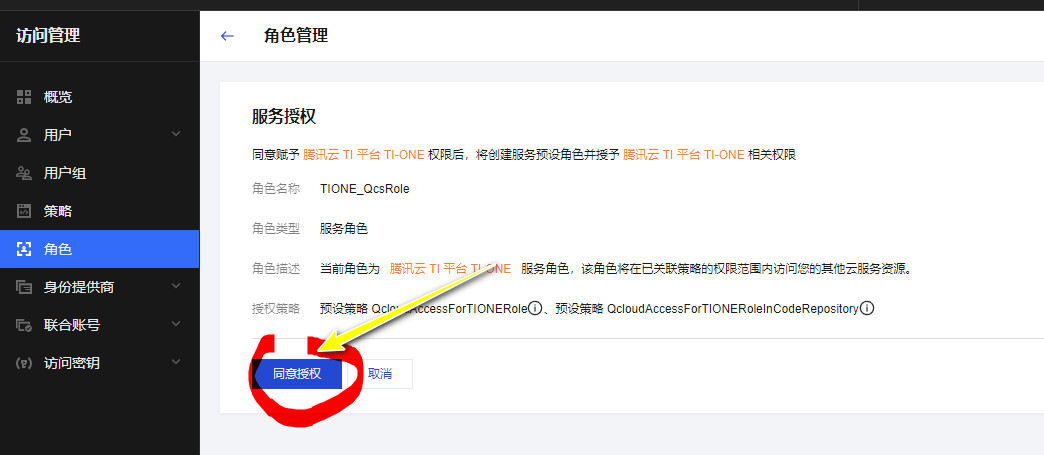Viewport: 1044px width, 455px height.
Task: Click the 用户 person icon
Action: [24, 135]
